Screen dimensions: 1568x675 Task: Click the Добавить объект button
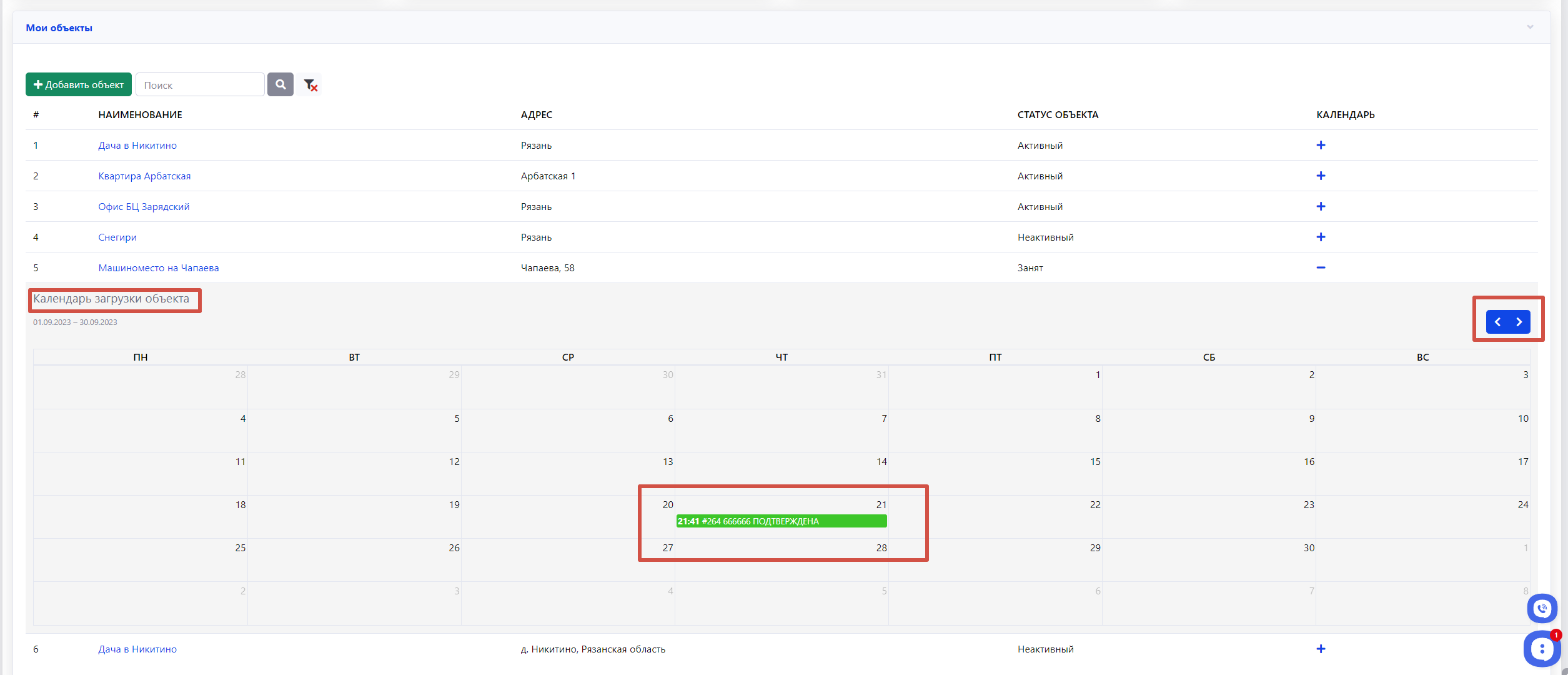click(79, 84)
